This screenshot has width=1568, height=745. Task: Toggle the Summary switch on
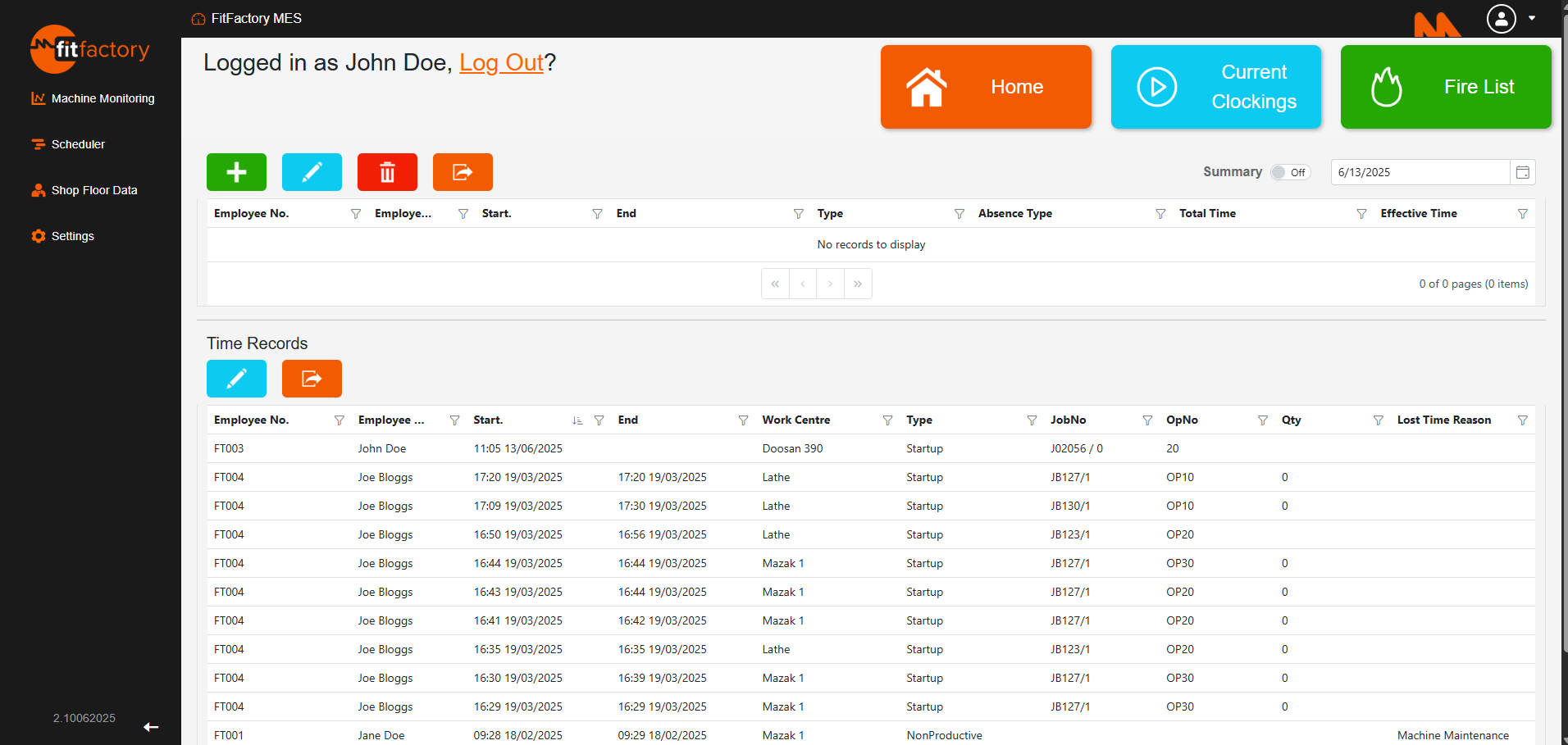[1289, 172]
